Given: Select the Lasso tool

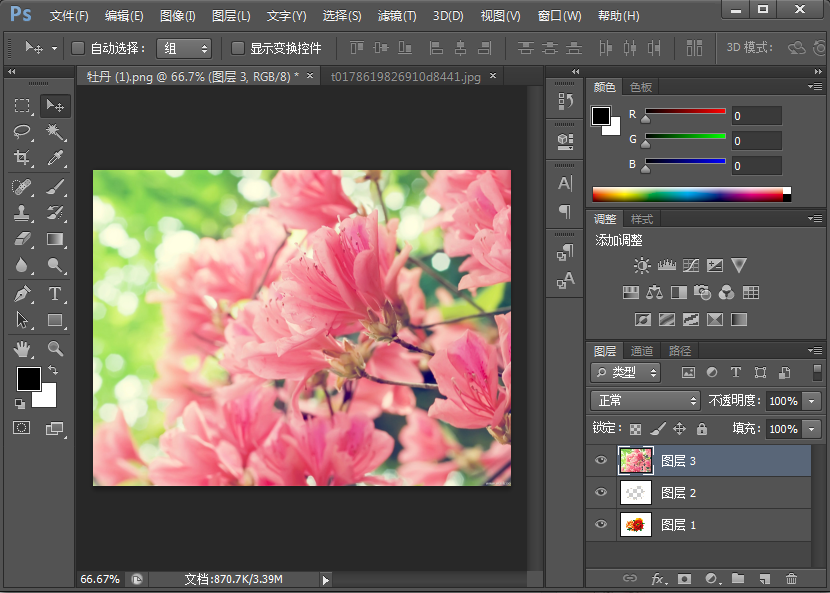Looking at the screenshot, I should click(x=22, y=131).
